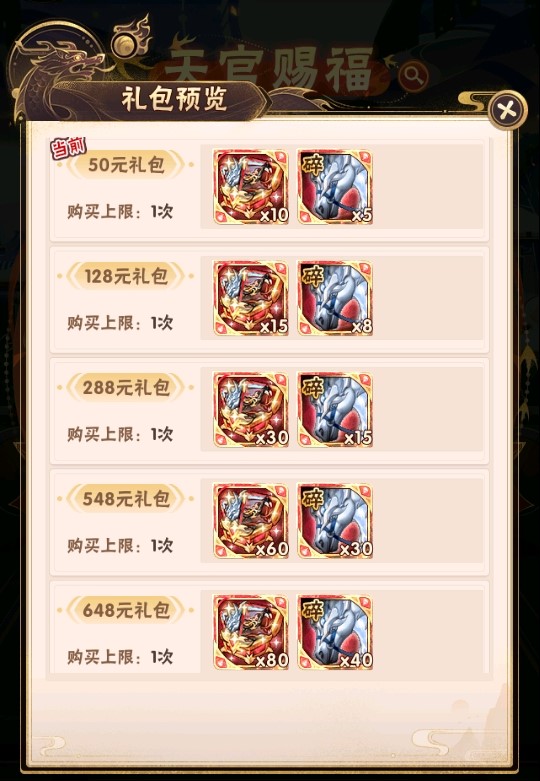Tap the horse fragment x15 icon
Viewport: 540px width, 781px height.
[x=335, y=409]
